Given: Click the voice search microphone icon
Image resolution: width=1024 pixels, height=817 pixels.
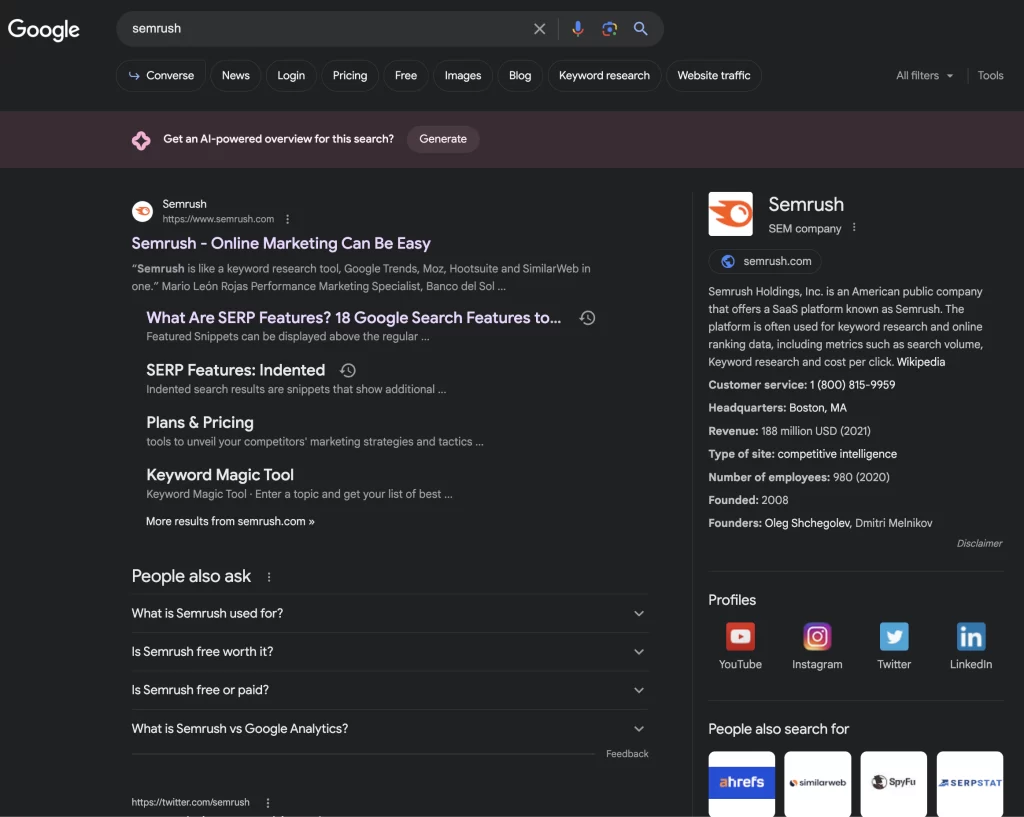Looking at the screenshot, I should [577, 29].
